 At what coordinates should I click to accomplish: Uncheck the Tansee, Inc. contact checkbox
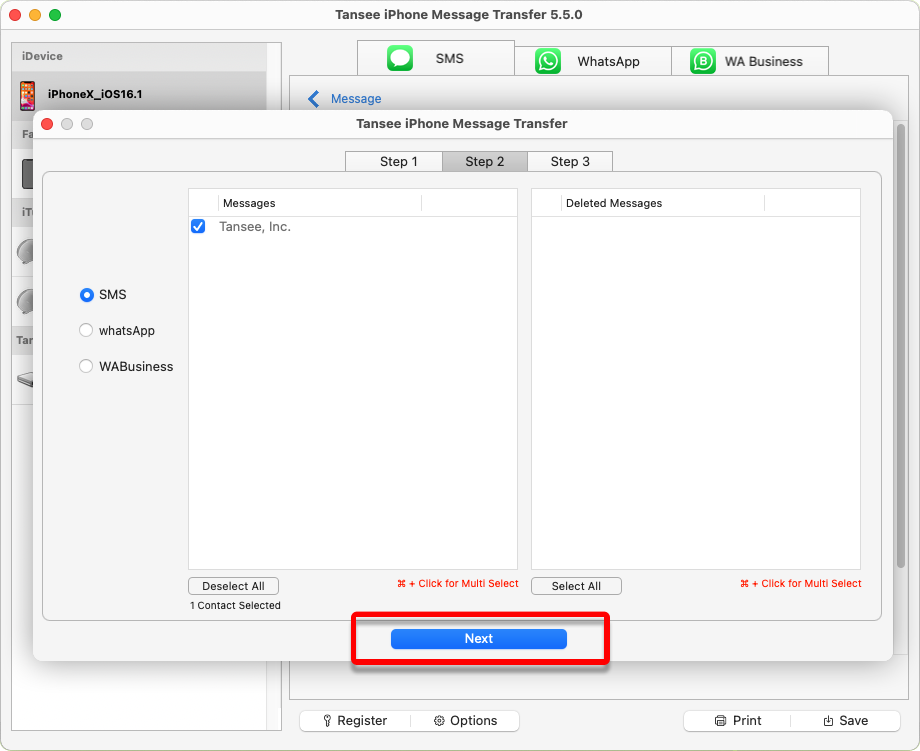coord(198,226)
